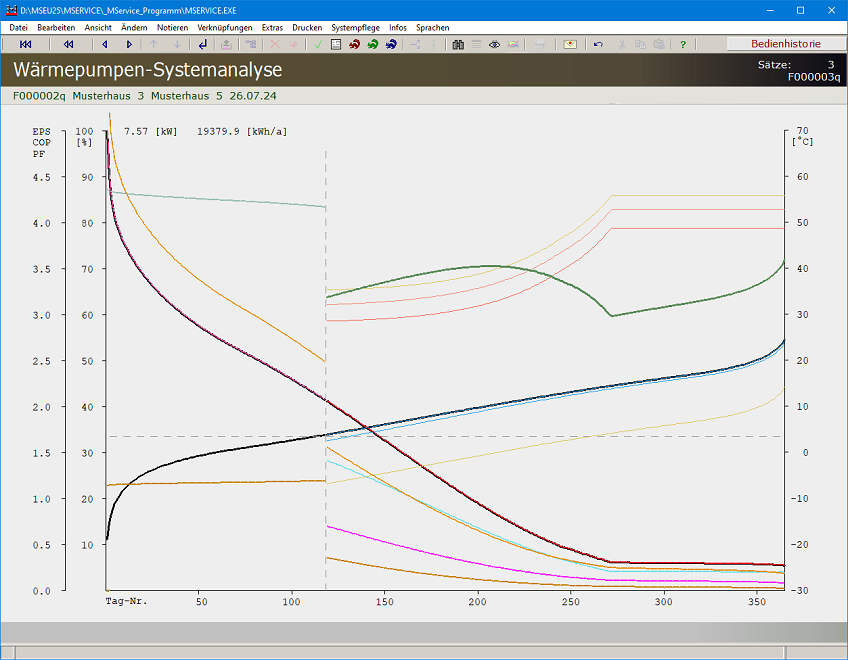This screenshot has width=848, height=660.
Task: Click the calculator form toolbar icon
Action: click(336, 45)
